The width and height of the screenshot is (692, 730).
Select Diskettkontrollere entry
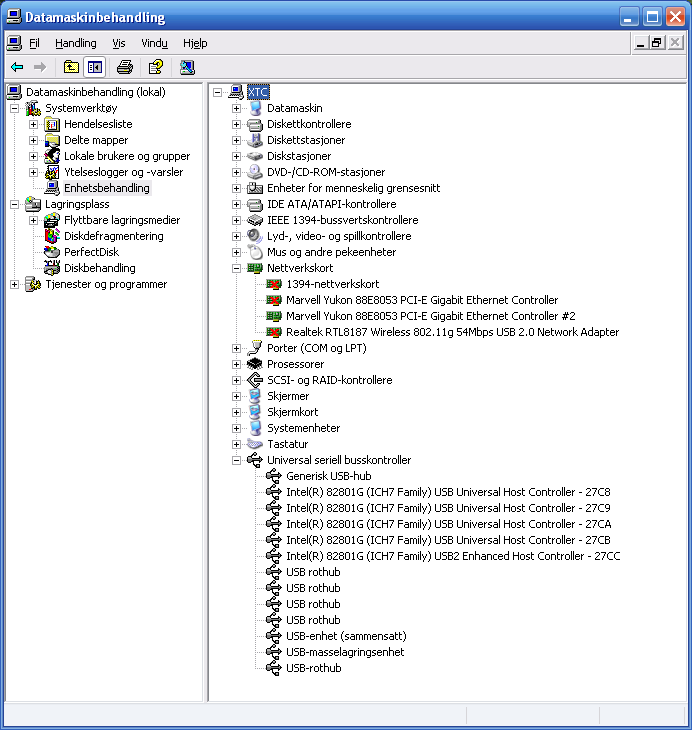coord(309,124)
